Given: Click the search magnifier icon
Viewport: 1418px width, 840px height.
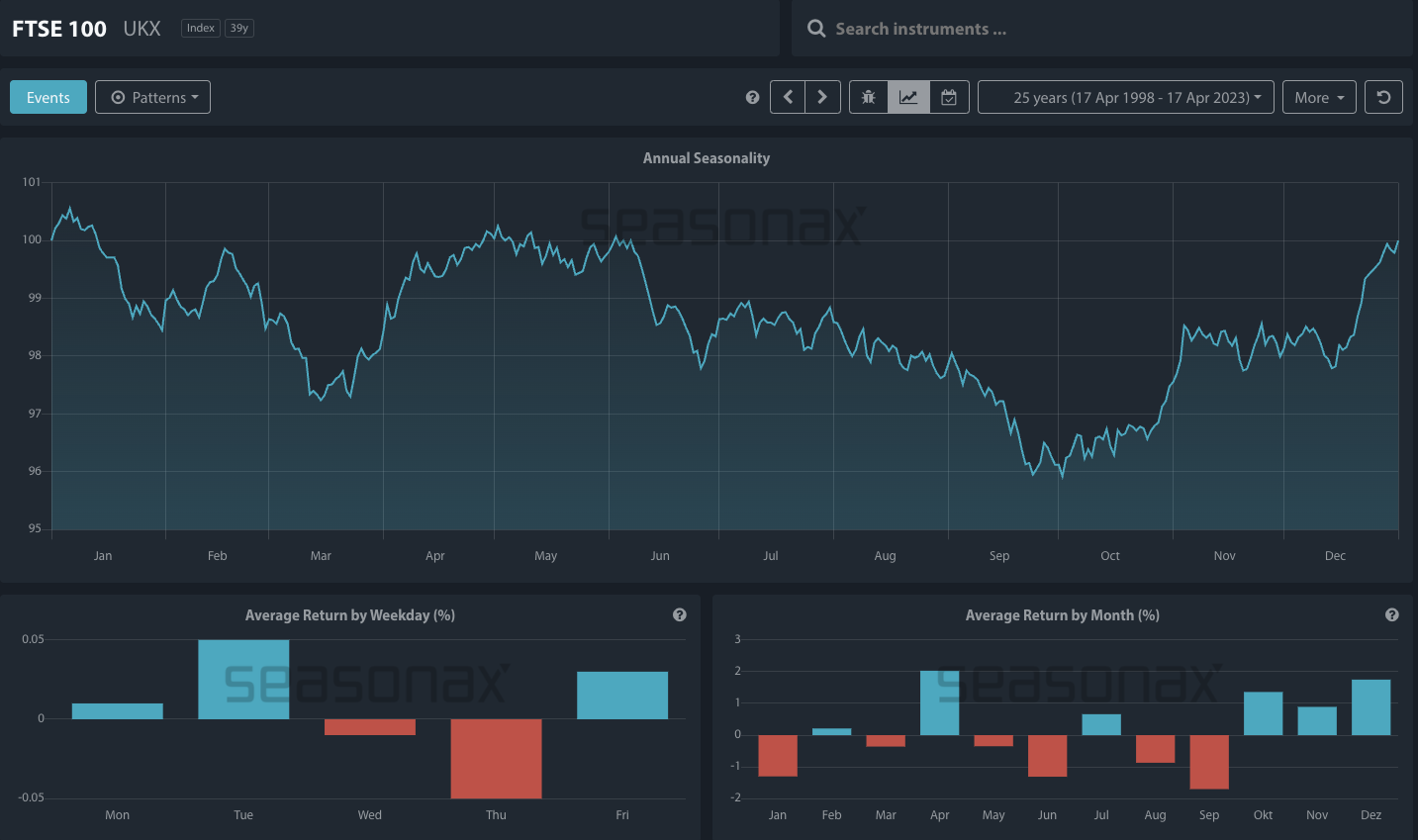Looking at the screenshot, I should 816,29.
